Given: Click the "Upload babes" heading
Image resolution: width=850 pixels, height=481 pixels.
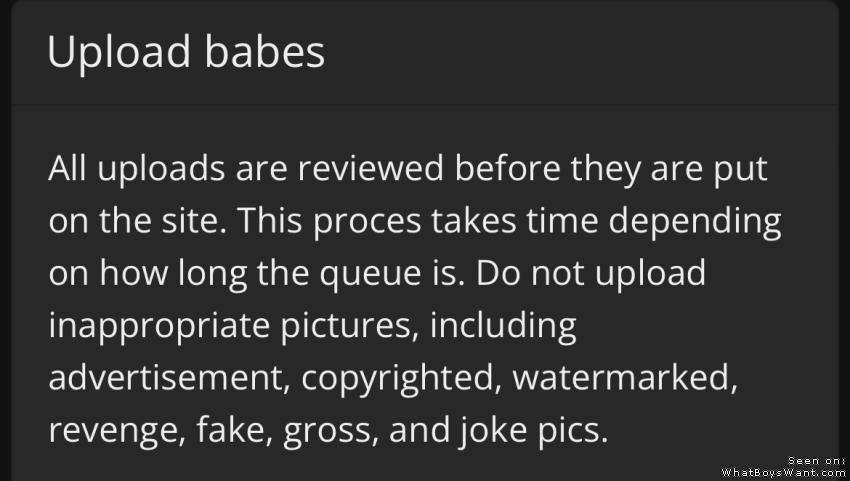Looking at the screenshot, I should (186, 53).
